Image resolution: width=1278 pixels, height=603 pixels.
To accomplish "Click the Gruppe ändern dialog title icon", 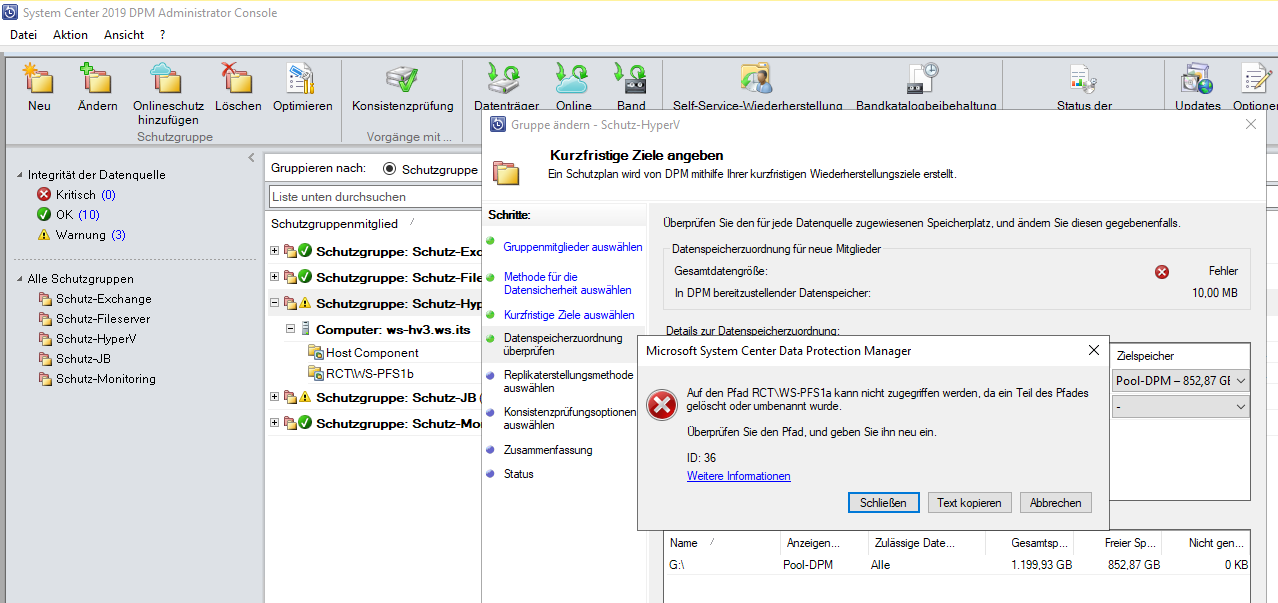I will (x=497, y=125).
